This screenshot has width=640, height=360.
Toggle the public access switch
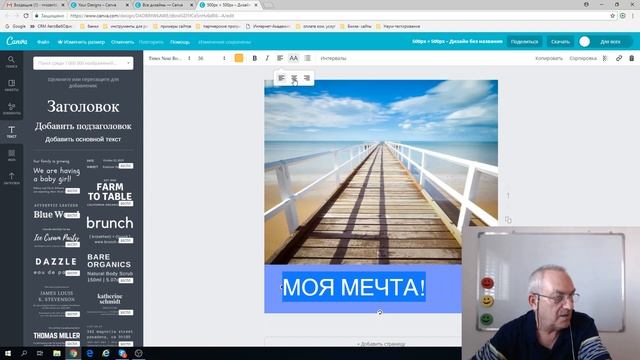tap(585, 42)
